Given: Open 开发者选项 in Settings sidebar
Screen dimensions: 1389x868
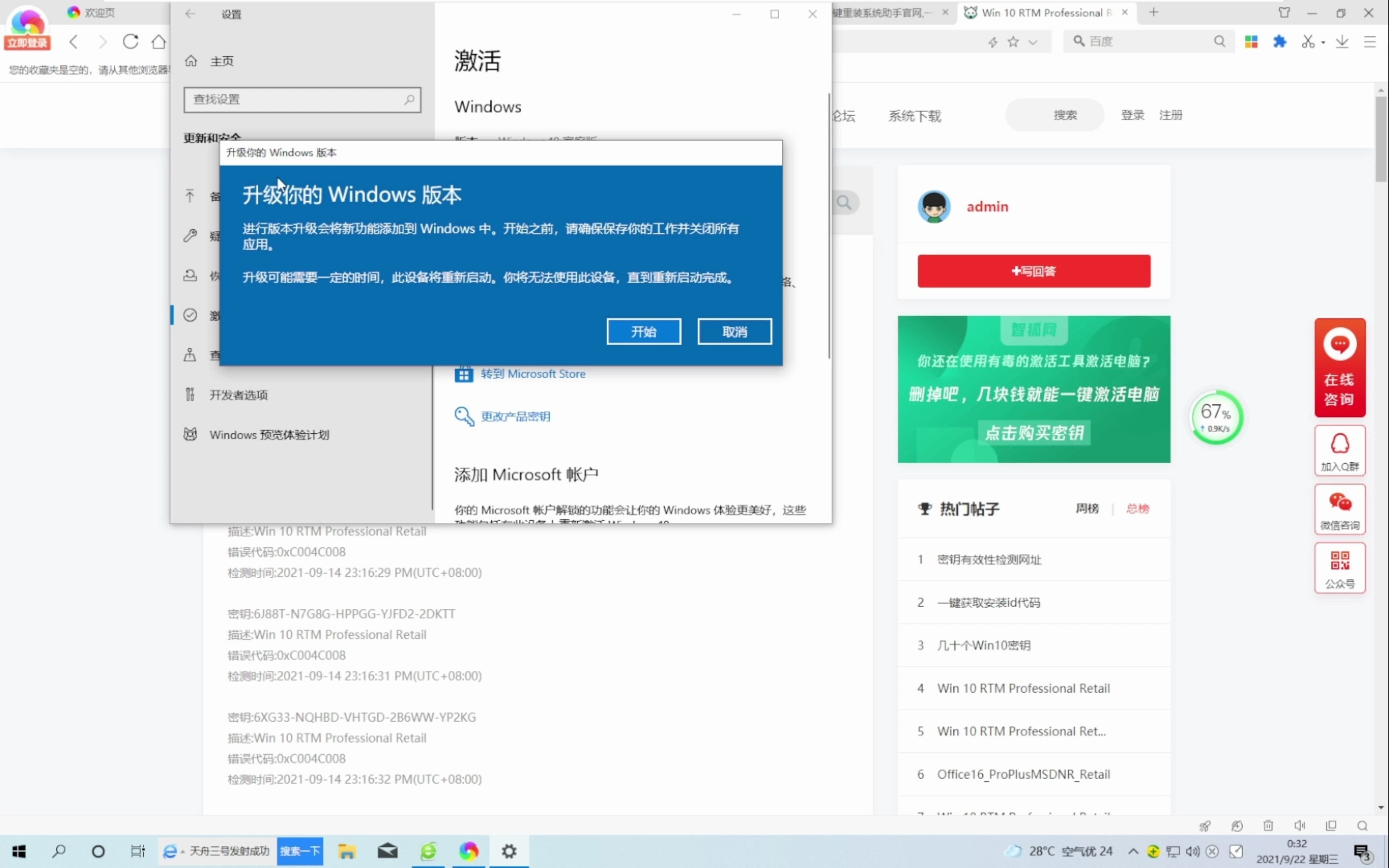Looking at the screenshot, I should tap(238, 395).
